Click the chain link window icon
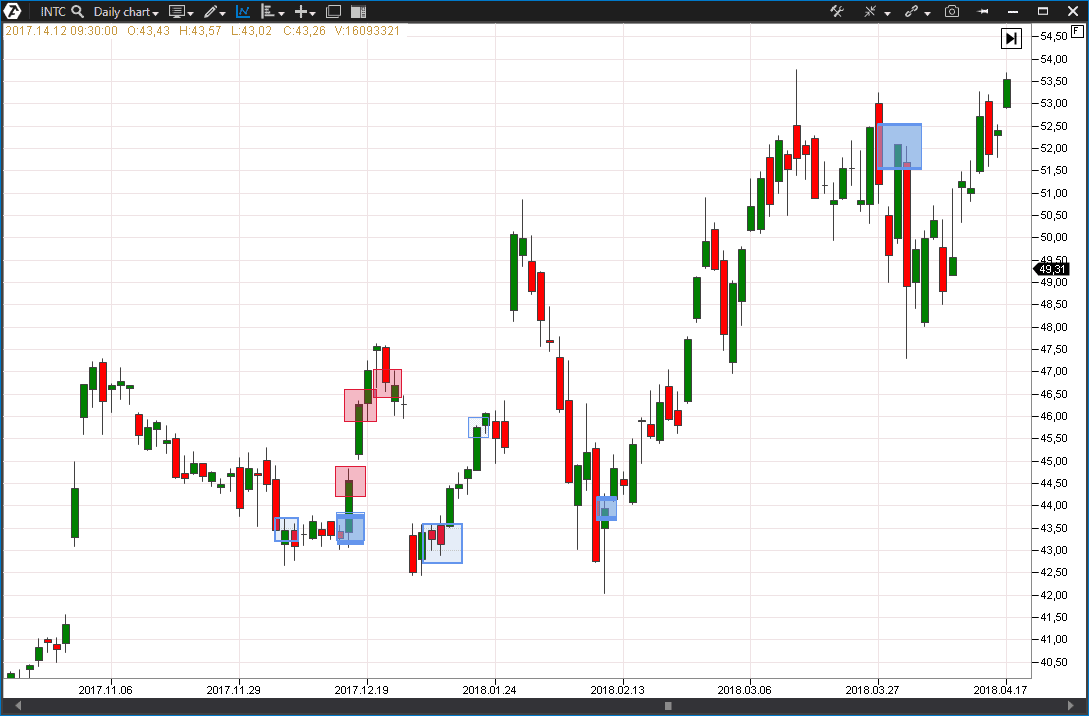1089x716 pixels. pyautogui.click(x=914, y=12)
